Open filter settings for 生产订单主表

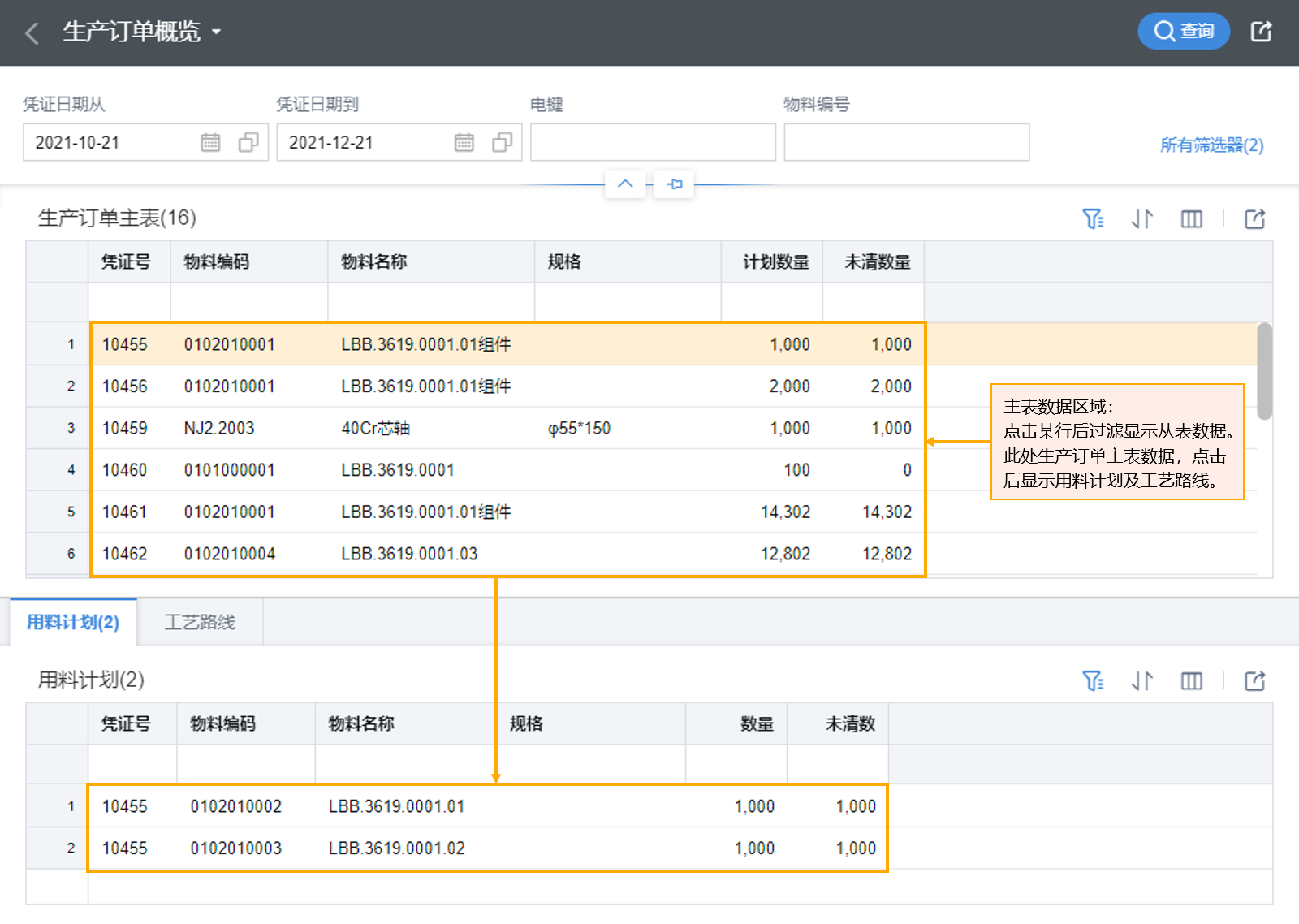coord(1093,219)
